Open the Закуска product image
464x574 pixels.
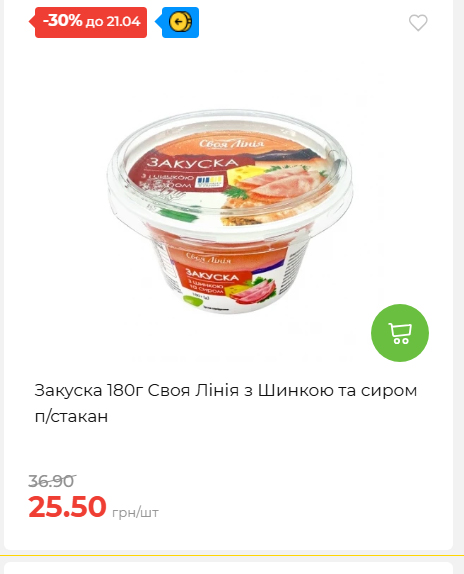[231, 210]
